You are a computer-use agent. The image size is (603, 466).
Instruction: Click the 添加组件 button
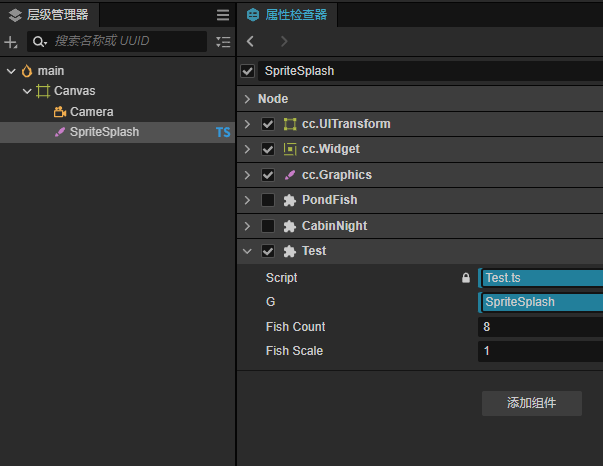(x=531, y=403)
